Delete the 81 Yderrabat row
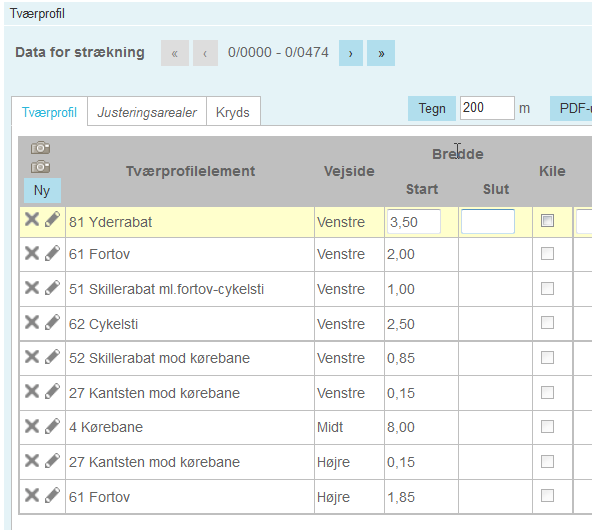The height and width of the screenshot is (530, 592). 32,219
